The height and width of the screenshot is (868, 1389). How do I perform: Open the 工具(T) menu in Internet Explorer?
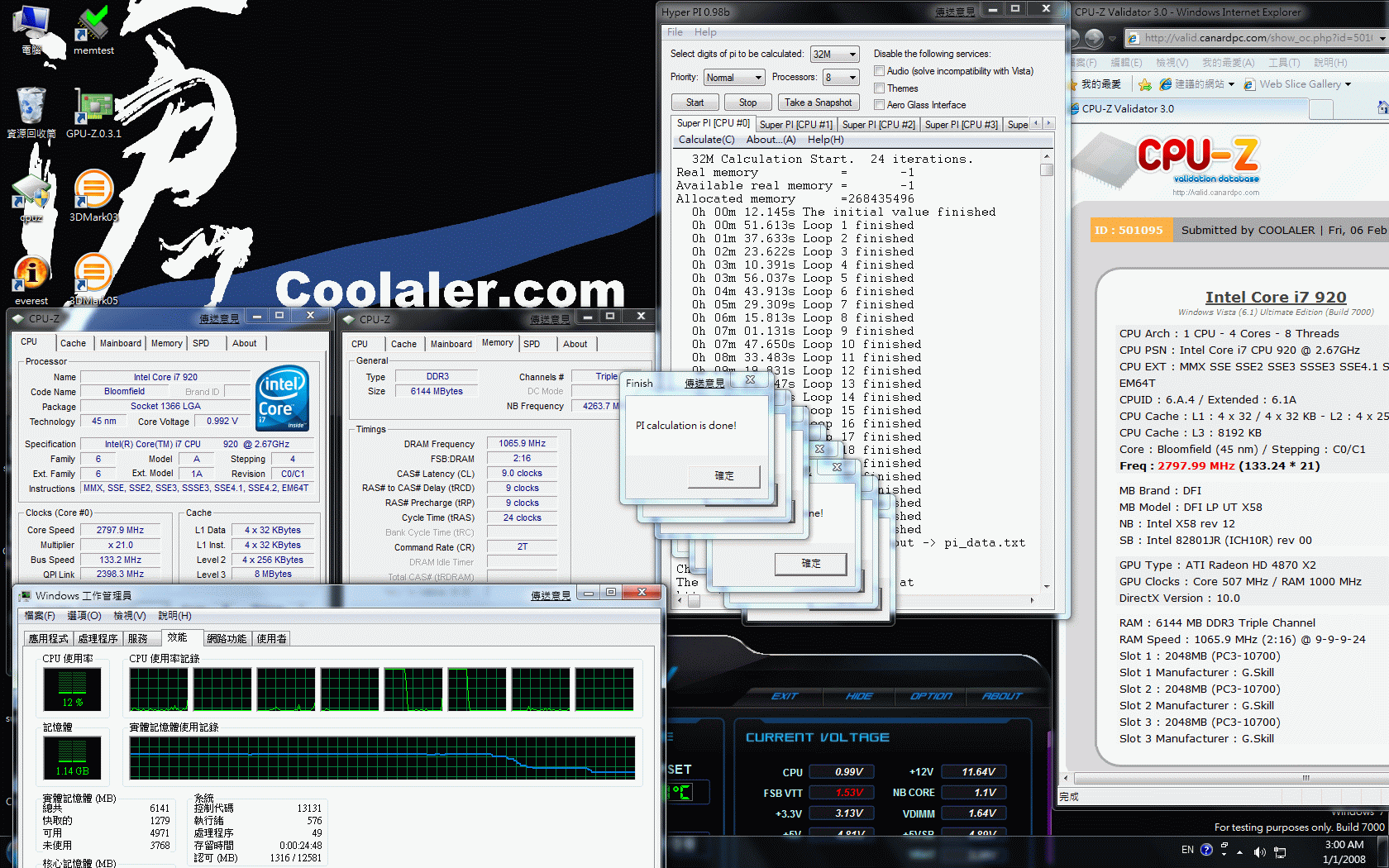click(x=1284, y=63)
